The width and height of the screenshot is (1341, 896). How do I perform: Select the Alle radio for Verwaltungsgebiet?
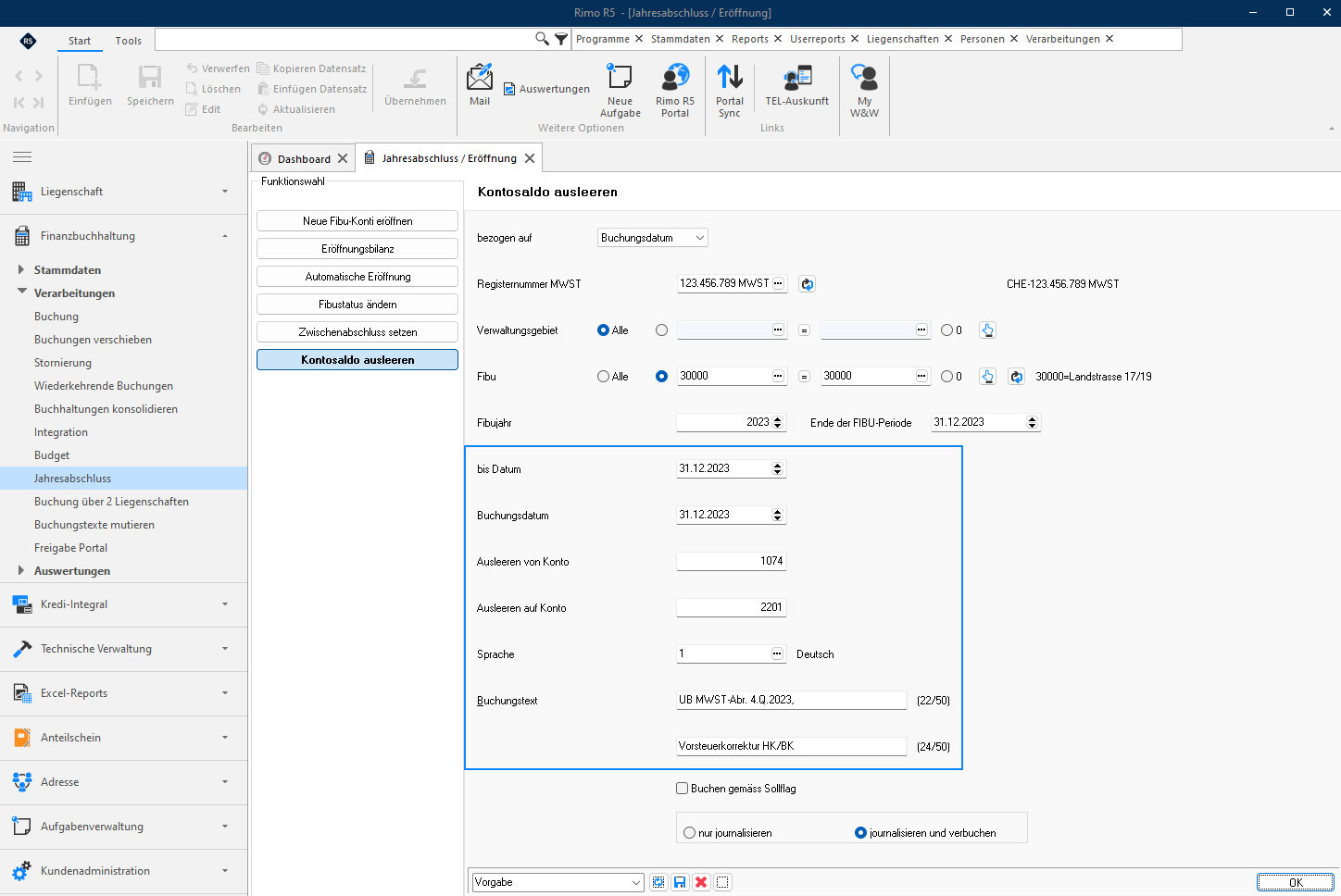pos(604,330)
